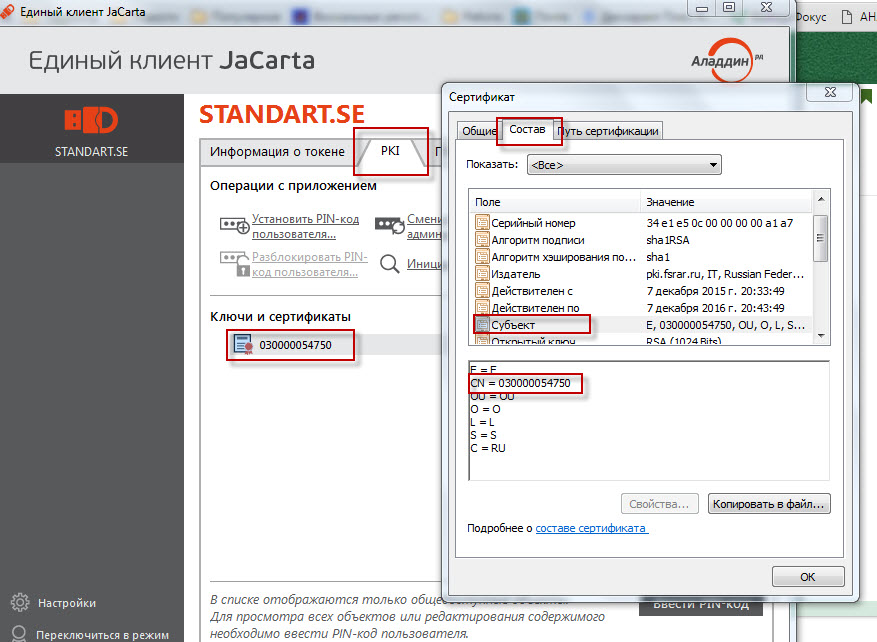Click 'Разблокировать PIN-код пользователя...' link
Image resolution: width=877 pixels, height=642 pixels.
(x=309, y=264)
